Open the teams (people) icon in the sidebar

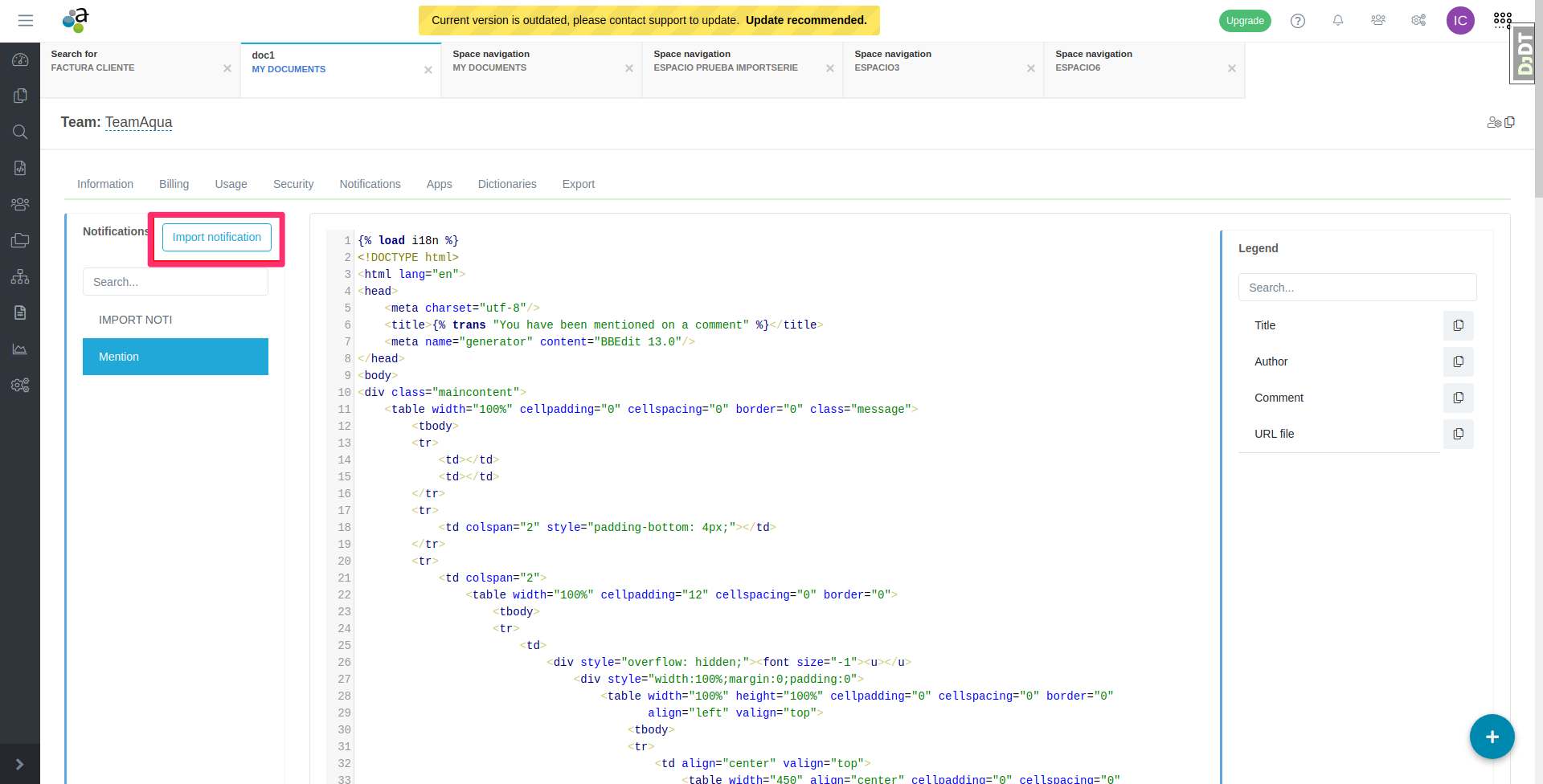[x=20, y=203]
